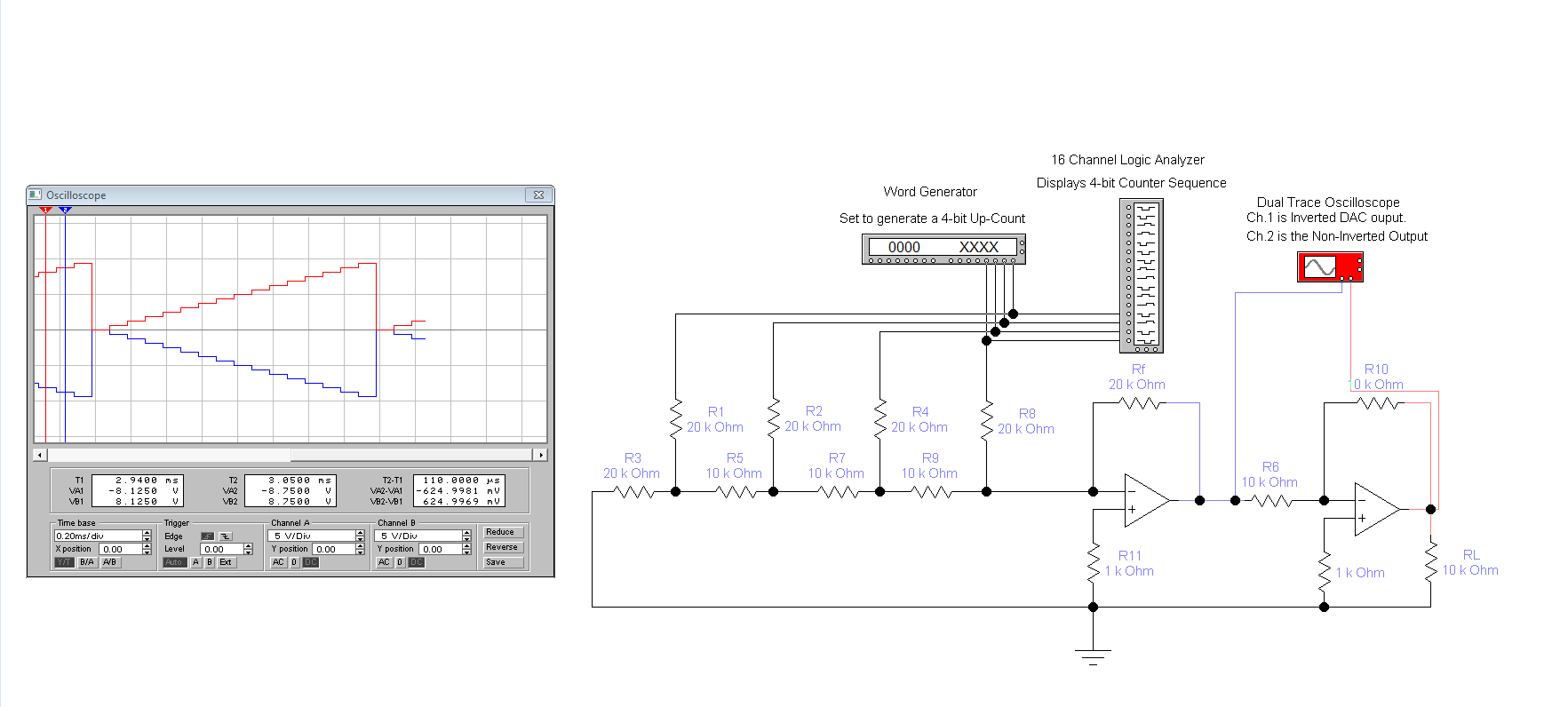Screen dimensions: 1568x707
Task: Select the 16 Channel Logic Analyzer instrument
Action: pyautogui.click(x=1142, y=275)
